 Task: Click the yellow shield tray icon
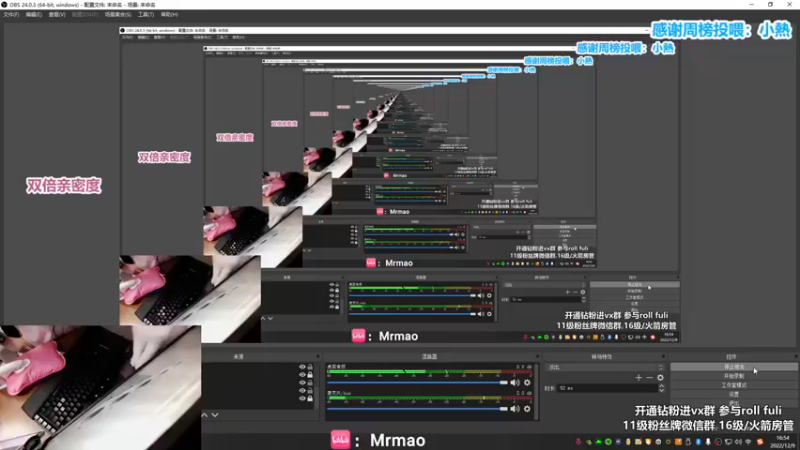click(648, 442)
